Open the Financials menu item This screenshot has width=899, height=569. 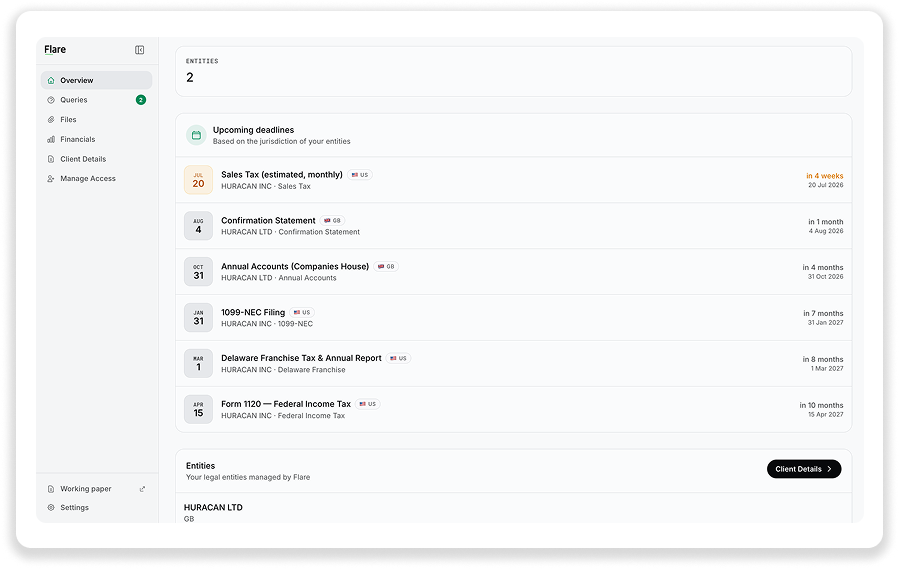click(96, 139)
